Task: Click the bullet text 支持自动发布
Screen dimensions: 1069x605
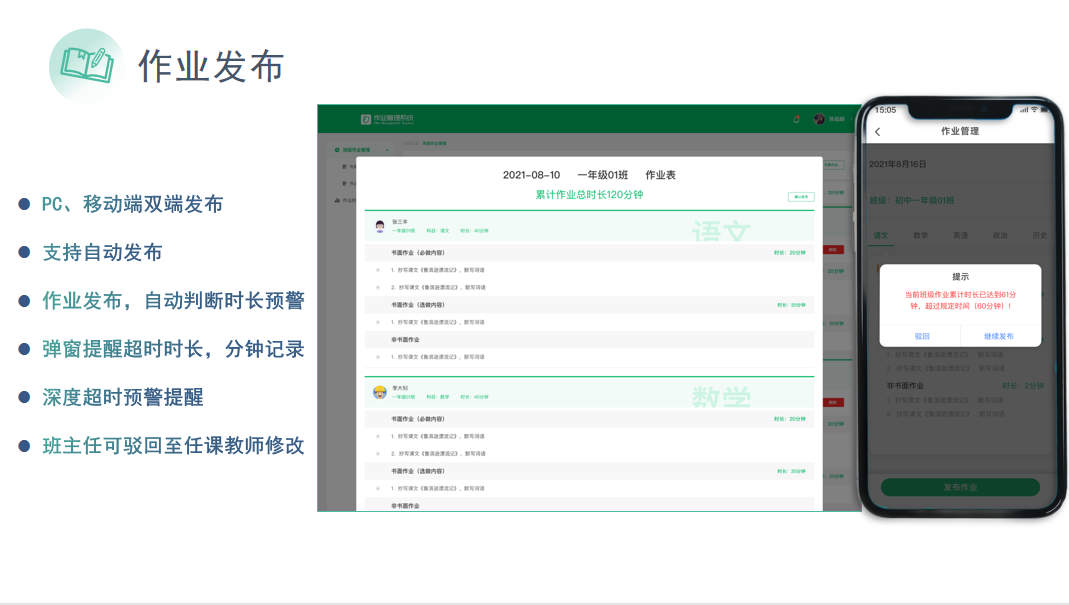Action: pyautogui.click(x=102, y=253)
